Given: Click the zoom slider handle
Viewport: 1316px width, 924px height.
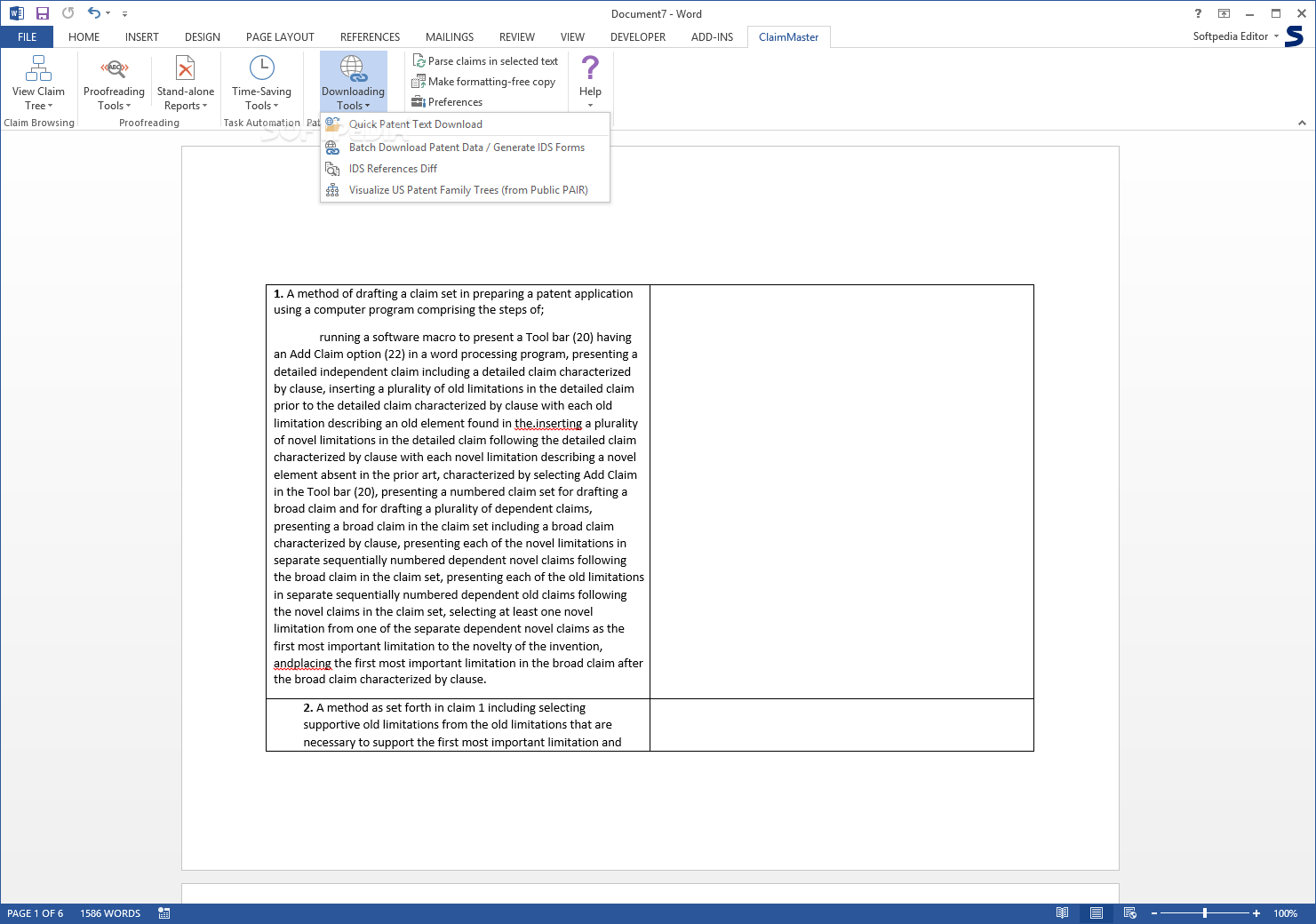Looking at the screenshot, I should tap(1205, 913).
